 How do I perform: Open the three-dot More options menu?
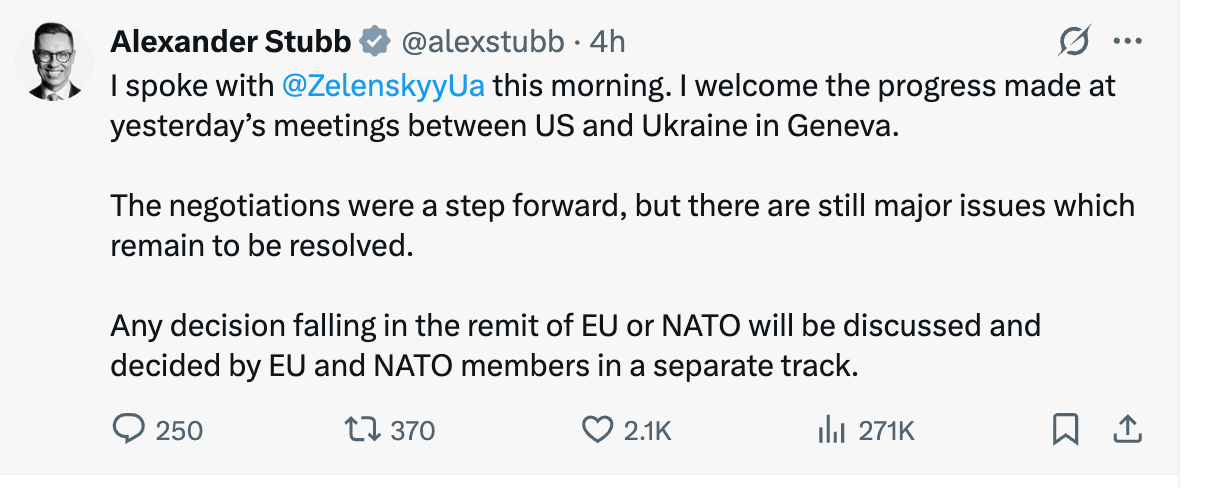coord(1127,42)
